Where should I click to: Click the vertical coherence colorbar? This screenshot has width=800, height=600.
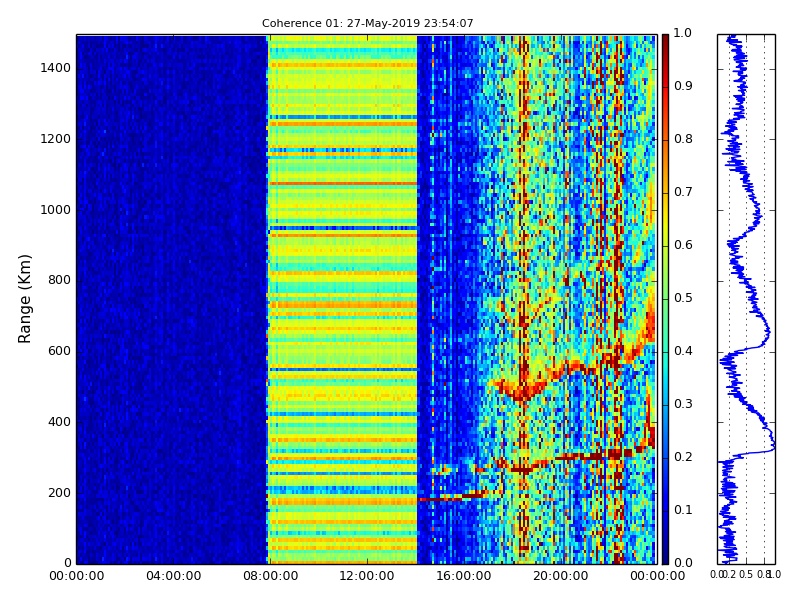pyautogui.click(x=665, y=299)
